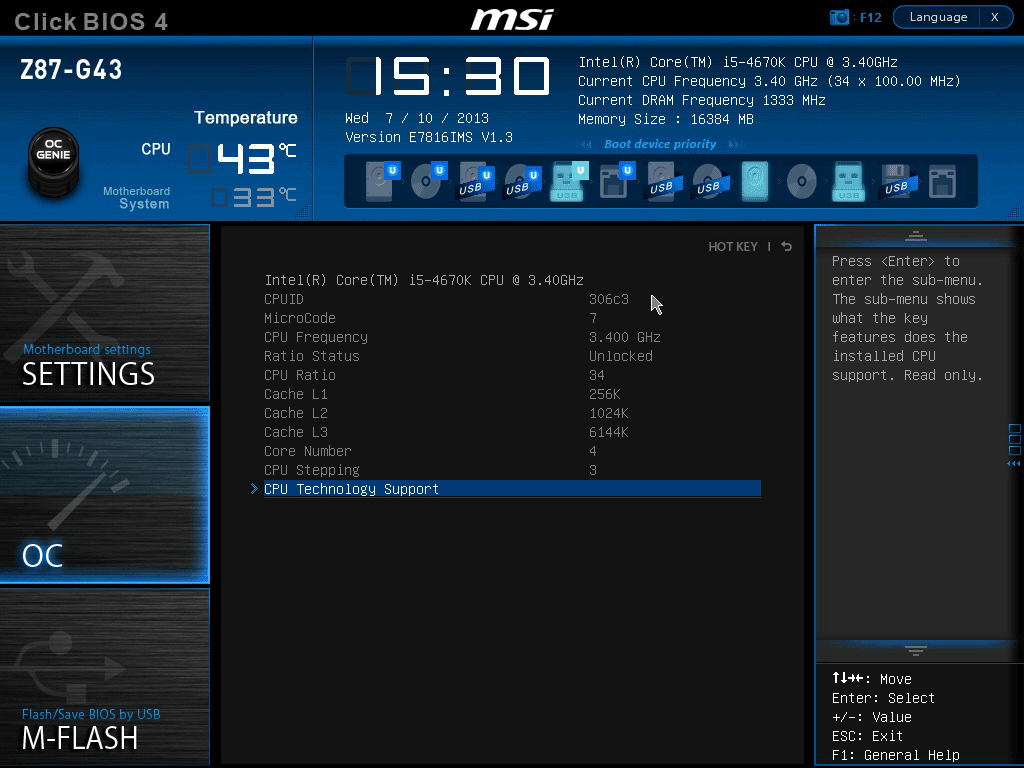Click the HOT KEY label
This screenshot has height=768, width=1024.
[732, 247]
